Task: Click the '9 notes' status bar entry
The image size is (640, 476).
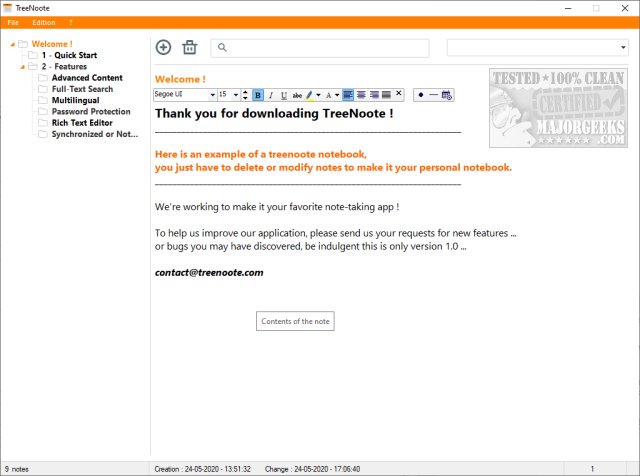Action: 17,469
